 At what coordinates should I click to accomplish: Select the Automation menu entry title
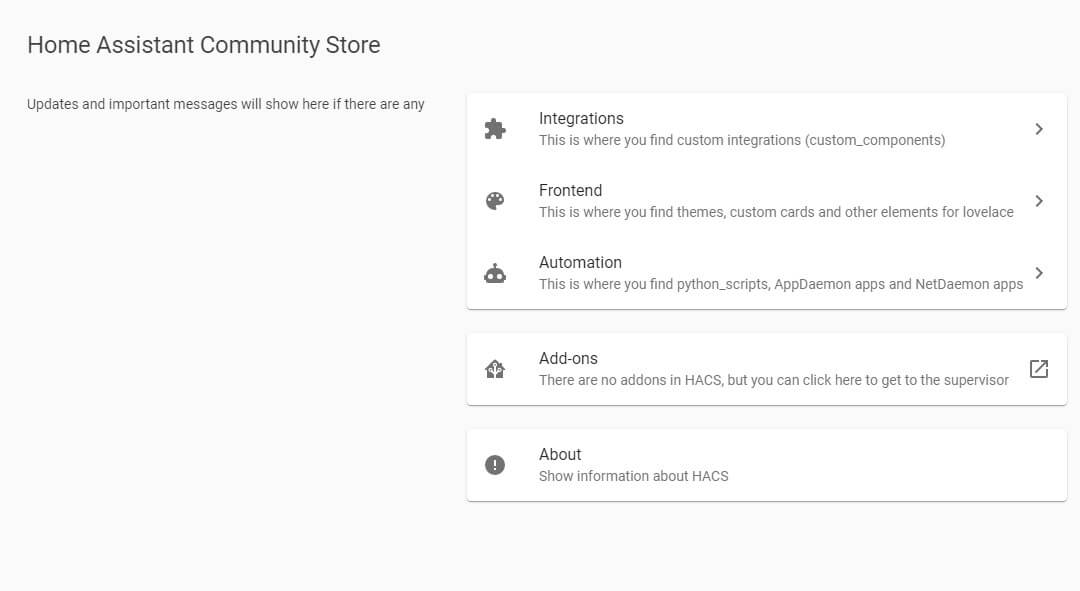(x=580, y=262)
